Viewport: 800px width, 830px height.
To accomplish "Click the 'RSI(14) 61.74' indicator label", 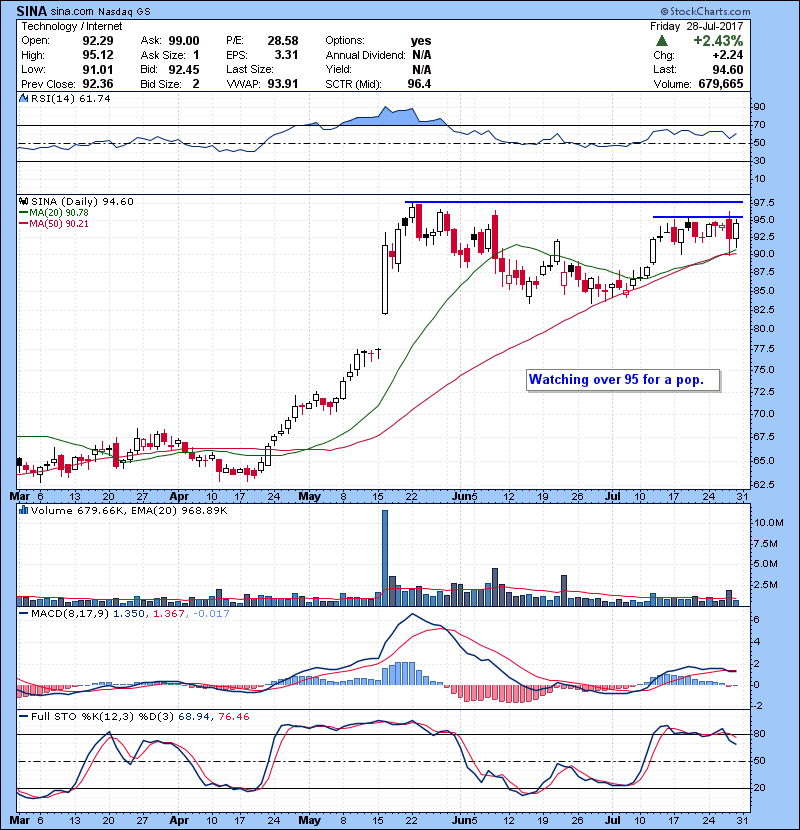I will (70, 98).
